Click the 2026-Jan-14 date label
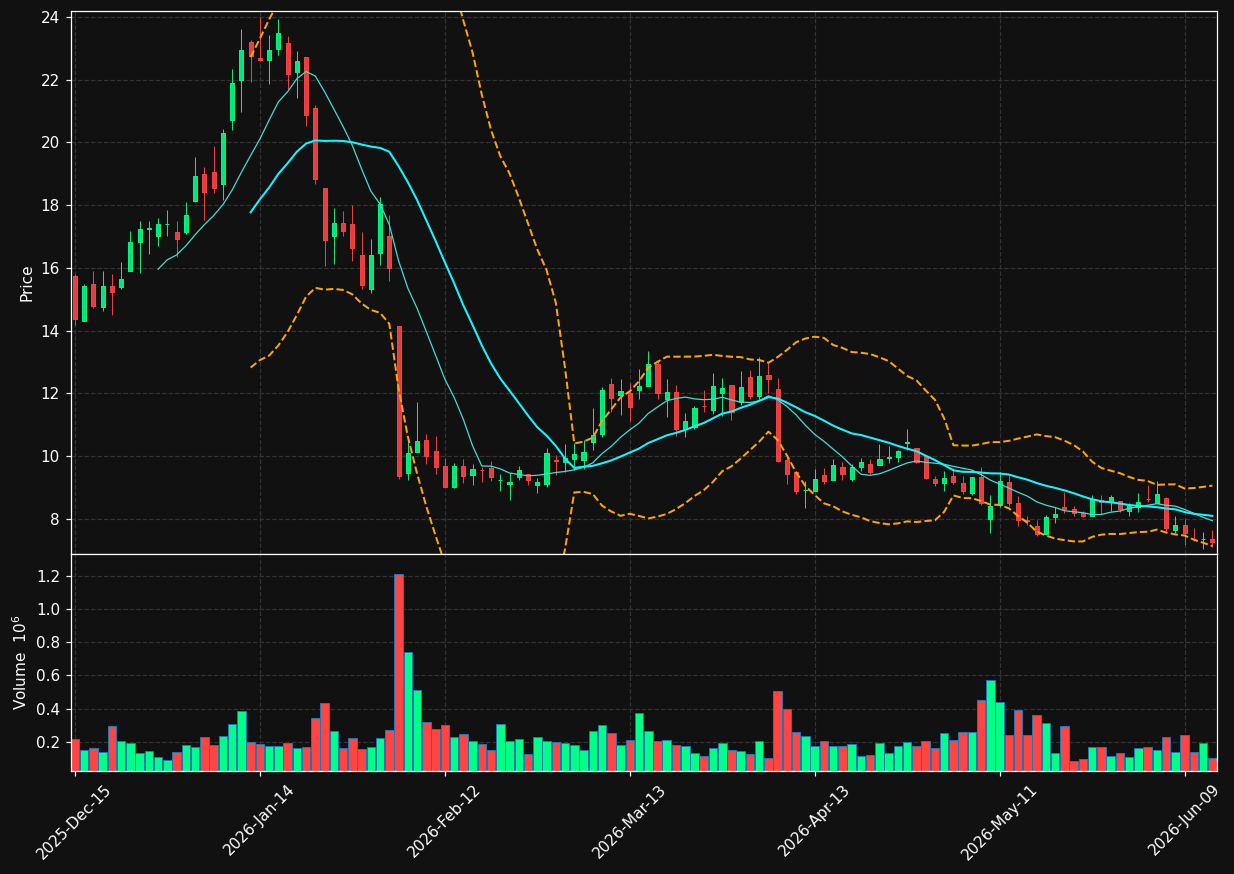1234x874 pixels. [x=259, y=822]
